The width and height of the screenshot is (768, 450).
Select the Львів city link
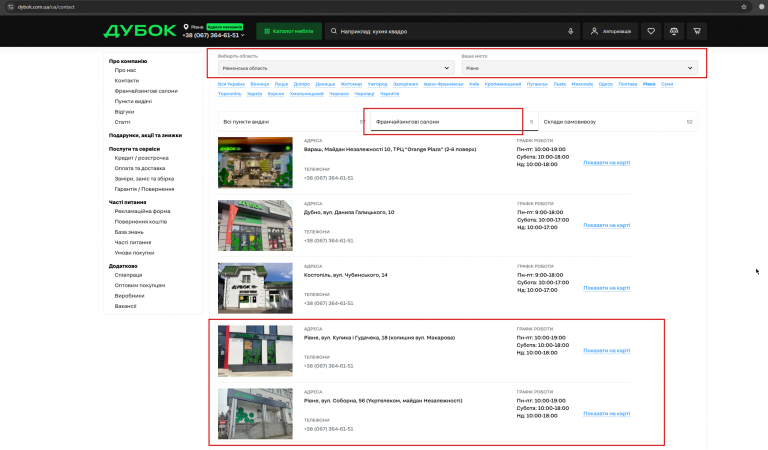click(559, 84)
